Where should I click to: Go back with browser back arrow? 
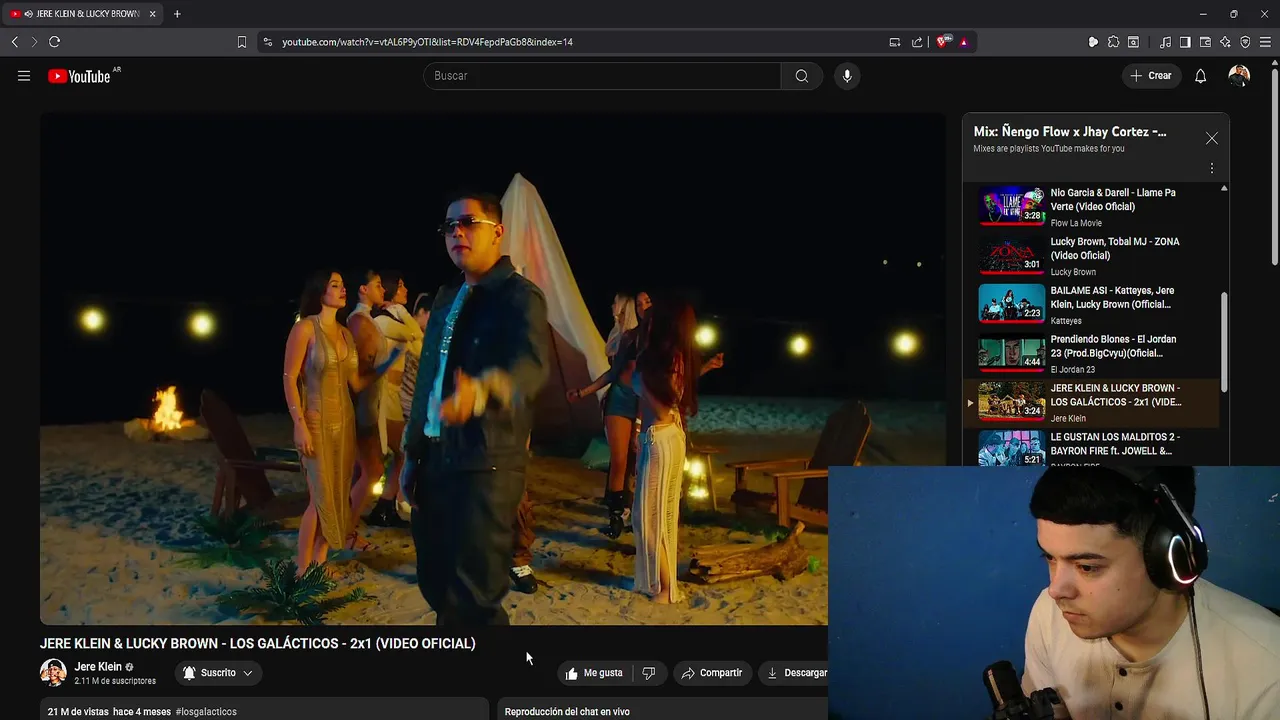[x=15, y=42]
